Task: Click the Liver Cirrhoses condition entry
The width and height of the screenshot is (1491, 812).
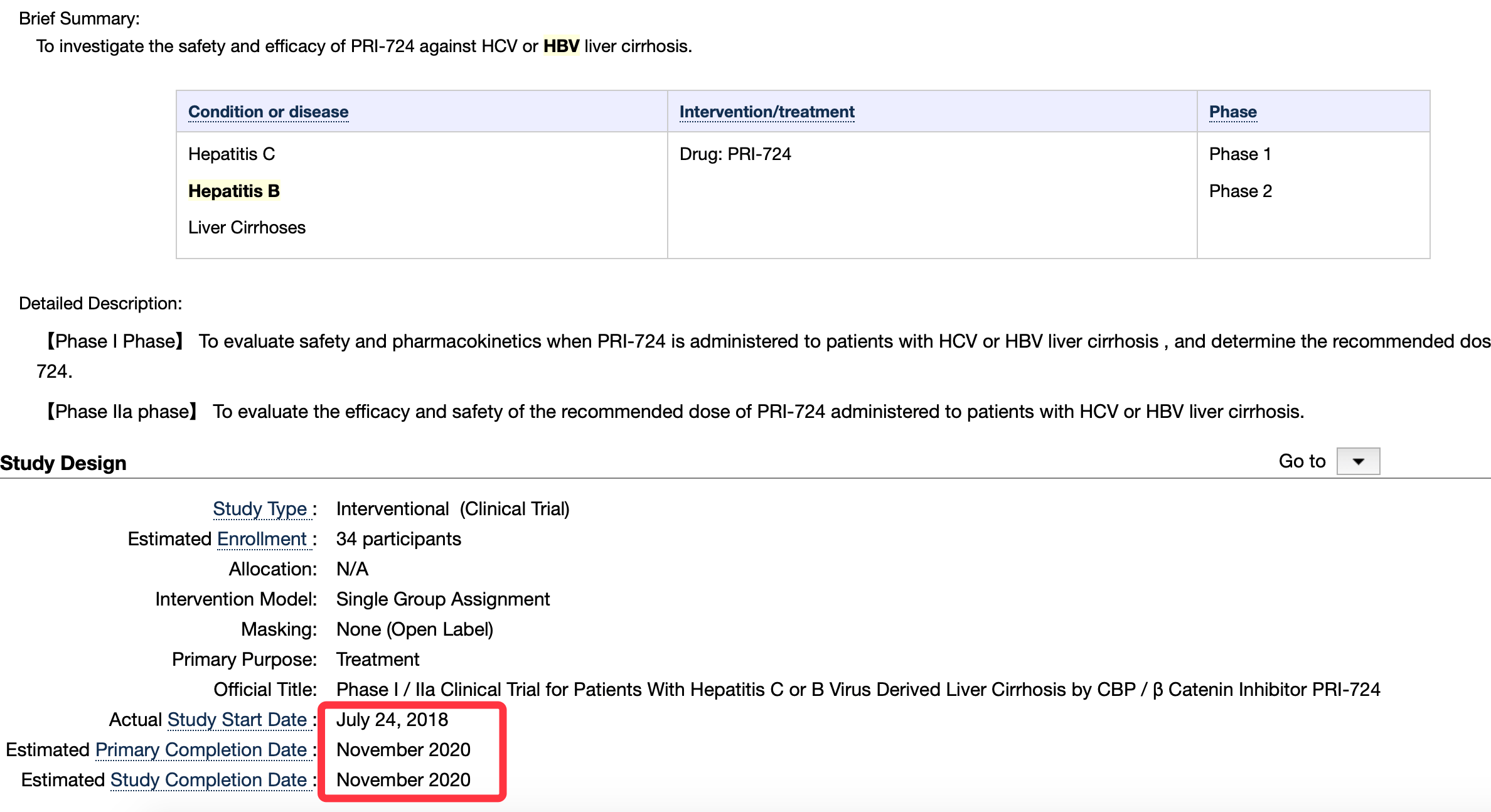Action: 247,227
